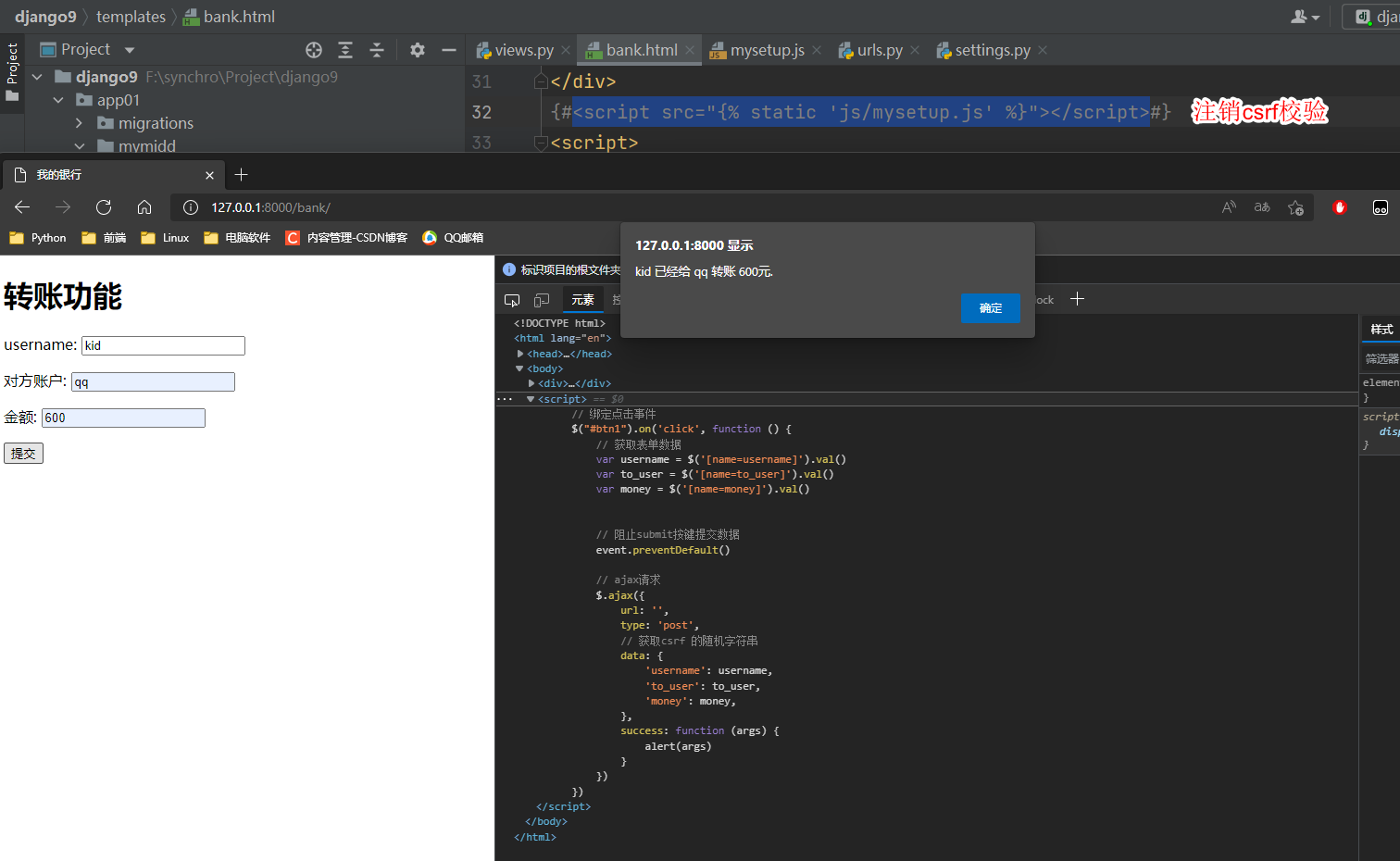Collapse the script node in DevTools
The width and height of the screenshot is (1400, 861).
tap(531, 399)
